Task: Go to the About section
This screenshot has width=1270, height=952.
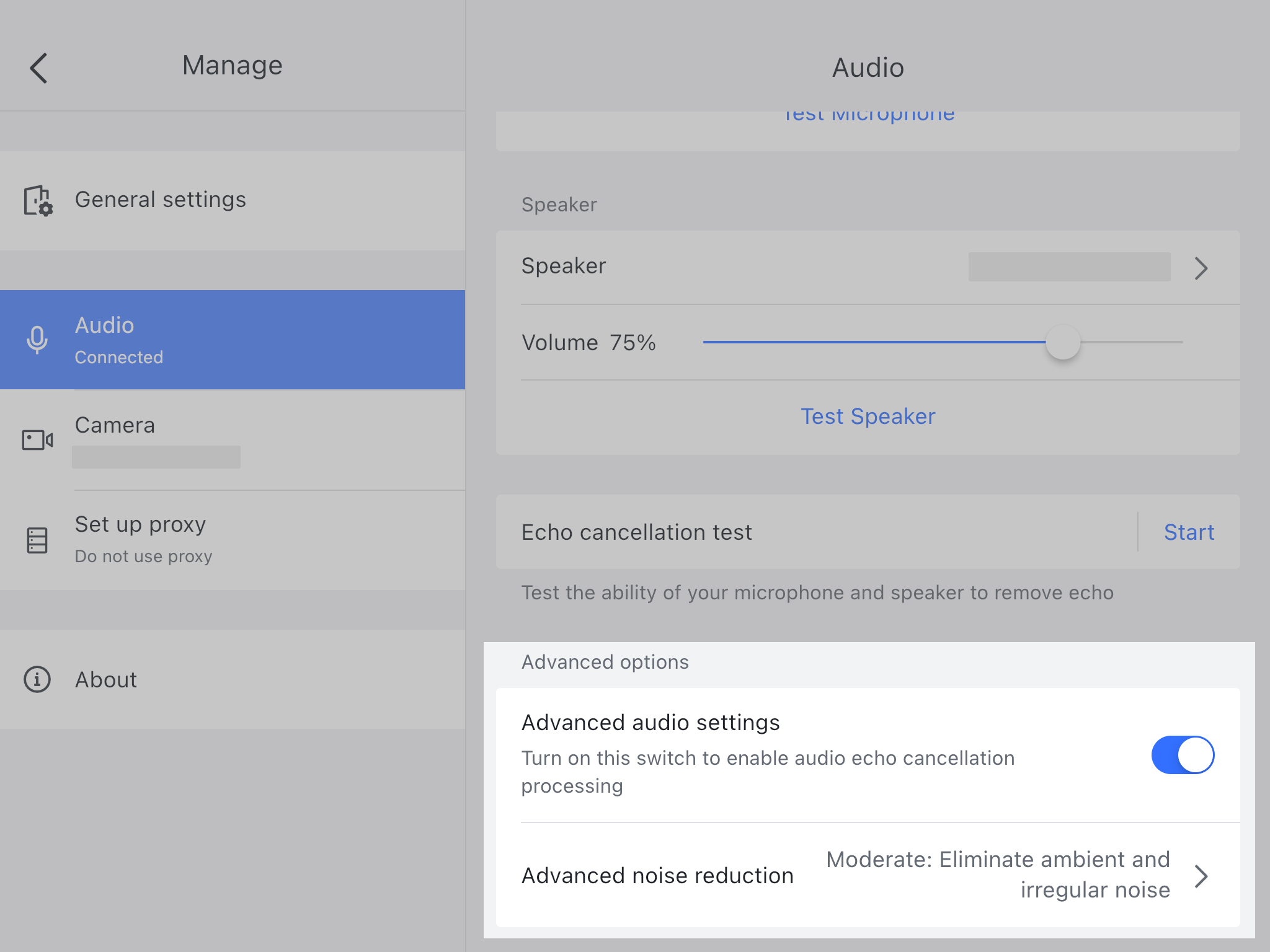Action: 106,680
